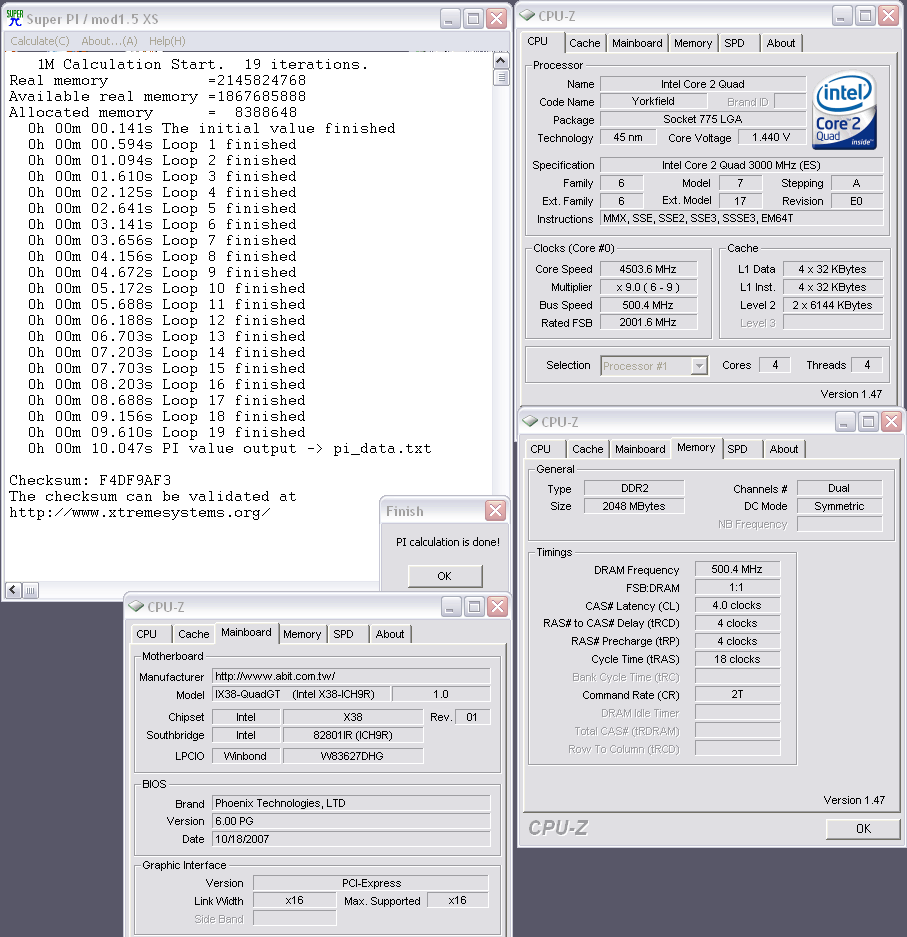Click the Multiplier x 9.0 ( 6 - 9 ) value
The image size is (907, 937).
click(648, 287)
